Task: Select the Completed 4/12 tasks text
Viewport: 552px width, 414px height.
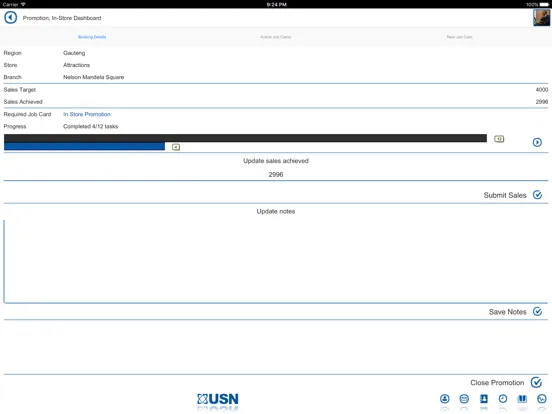Action: 90,126
